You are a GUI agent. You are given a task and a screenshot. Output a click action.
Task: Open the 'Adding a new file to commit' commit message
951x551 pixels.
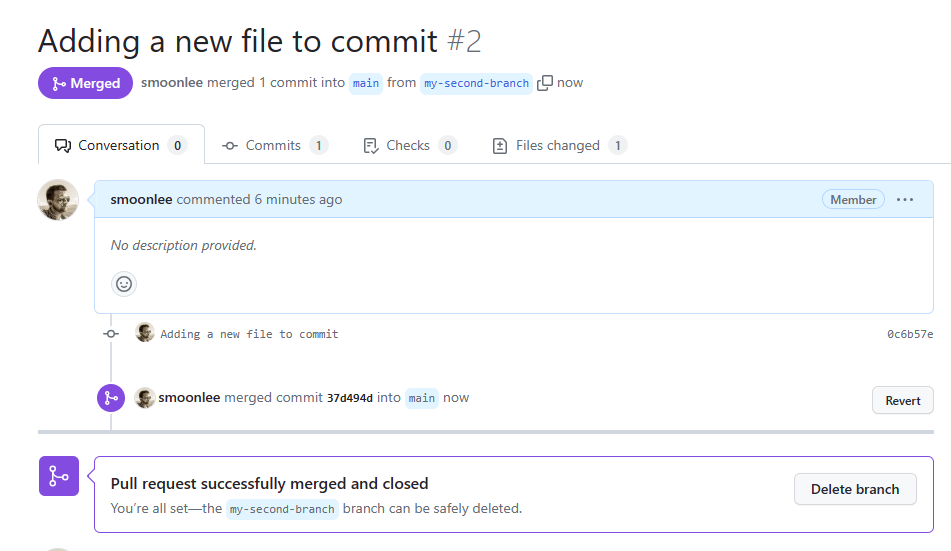pyautogui.click(x=249, y=334)
